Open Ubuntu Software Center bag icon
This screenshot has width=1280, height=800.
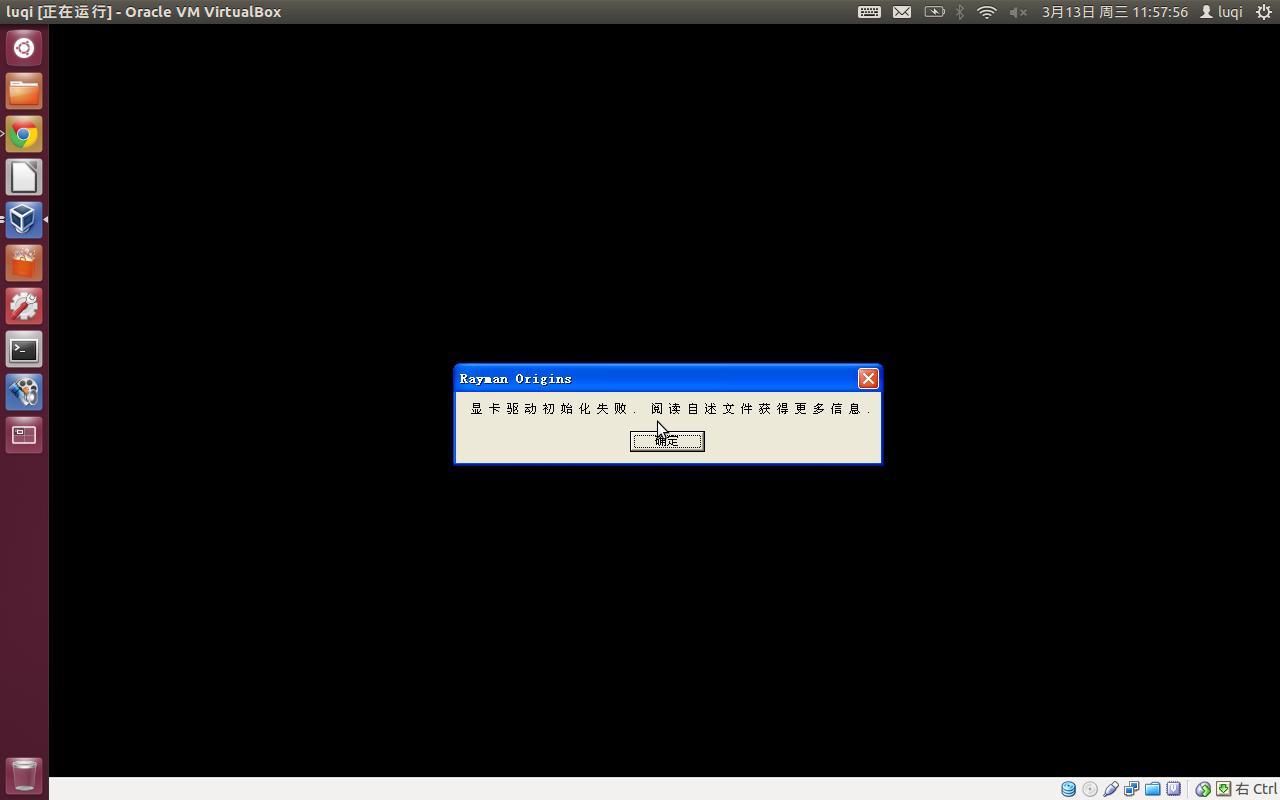coord(24,263)
